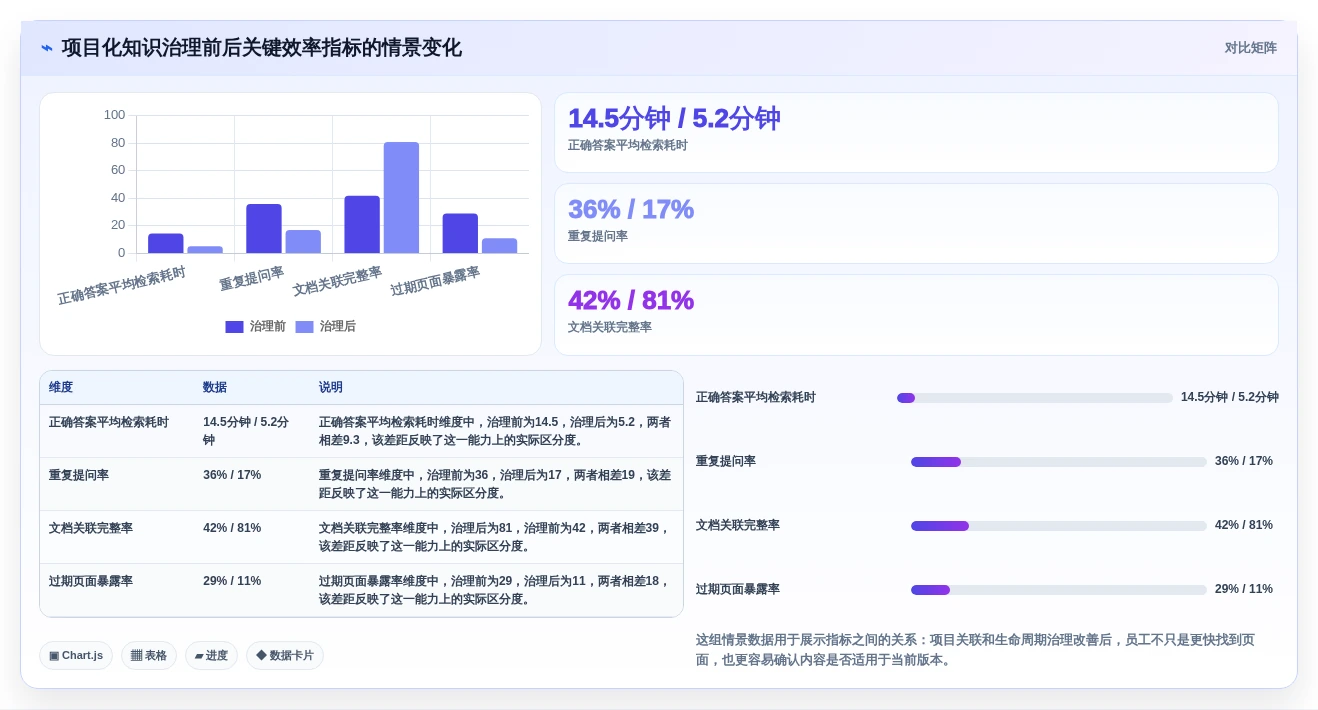This screenshot has width=1318, height=710.
Task: Click the 治理前 bar for 过期页面暴露率
Action: click(x=460, y=233)
